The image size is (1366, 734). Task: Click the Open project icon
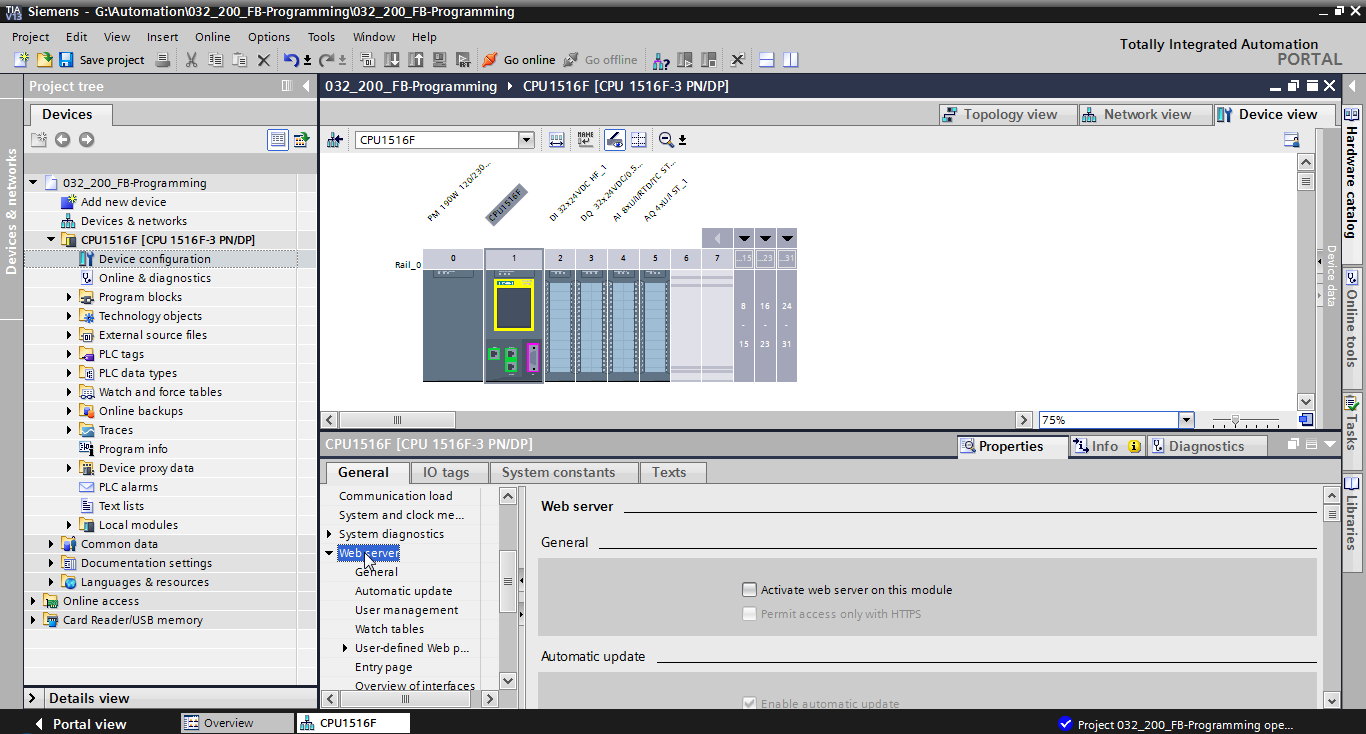point(44,60)
